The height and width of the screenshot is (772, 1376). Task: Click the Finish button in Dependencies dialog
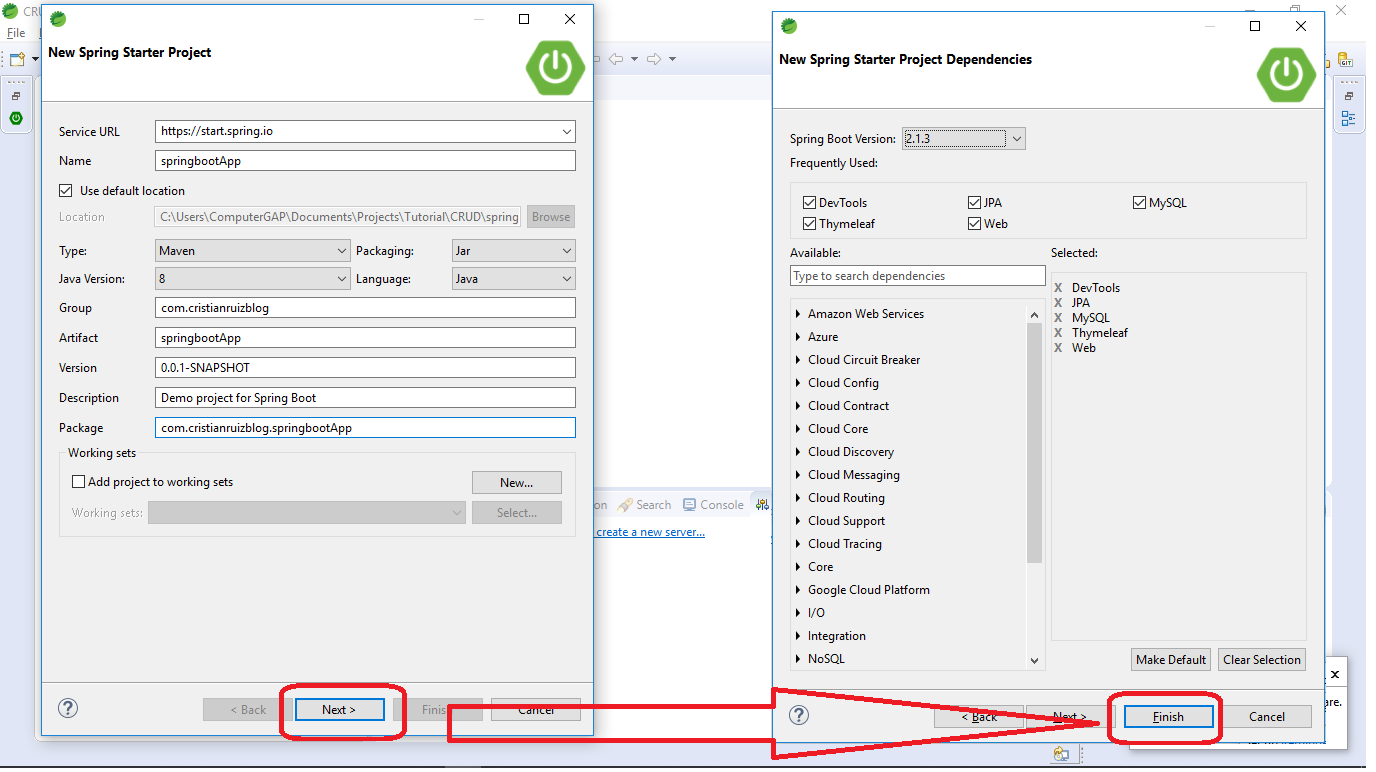coord(1168,716)
